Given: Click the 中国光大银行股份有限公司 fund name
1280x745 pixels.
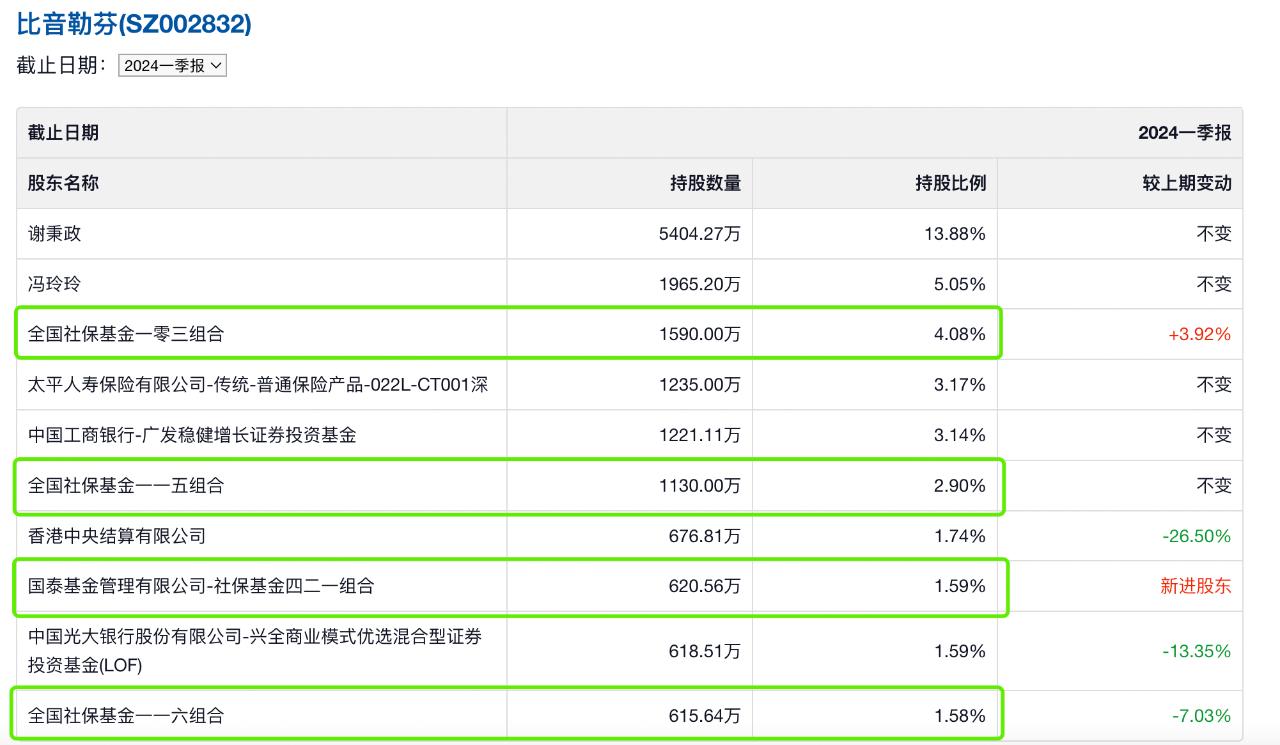Looking at the screenshot, I should (255, 650).
